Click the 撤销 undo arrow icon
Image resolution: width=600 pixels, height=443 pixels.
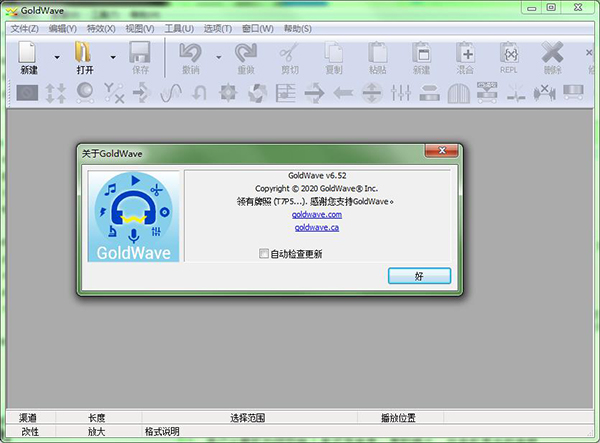pos(190,52)
